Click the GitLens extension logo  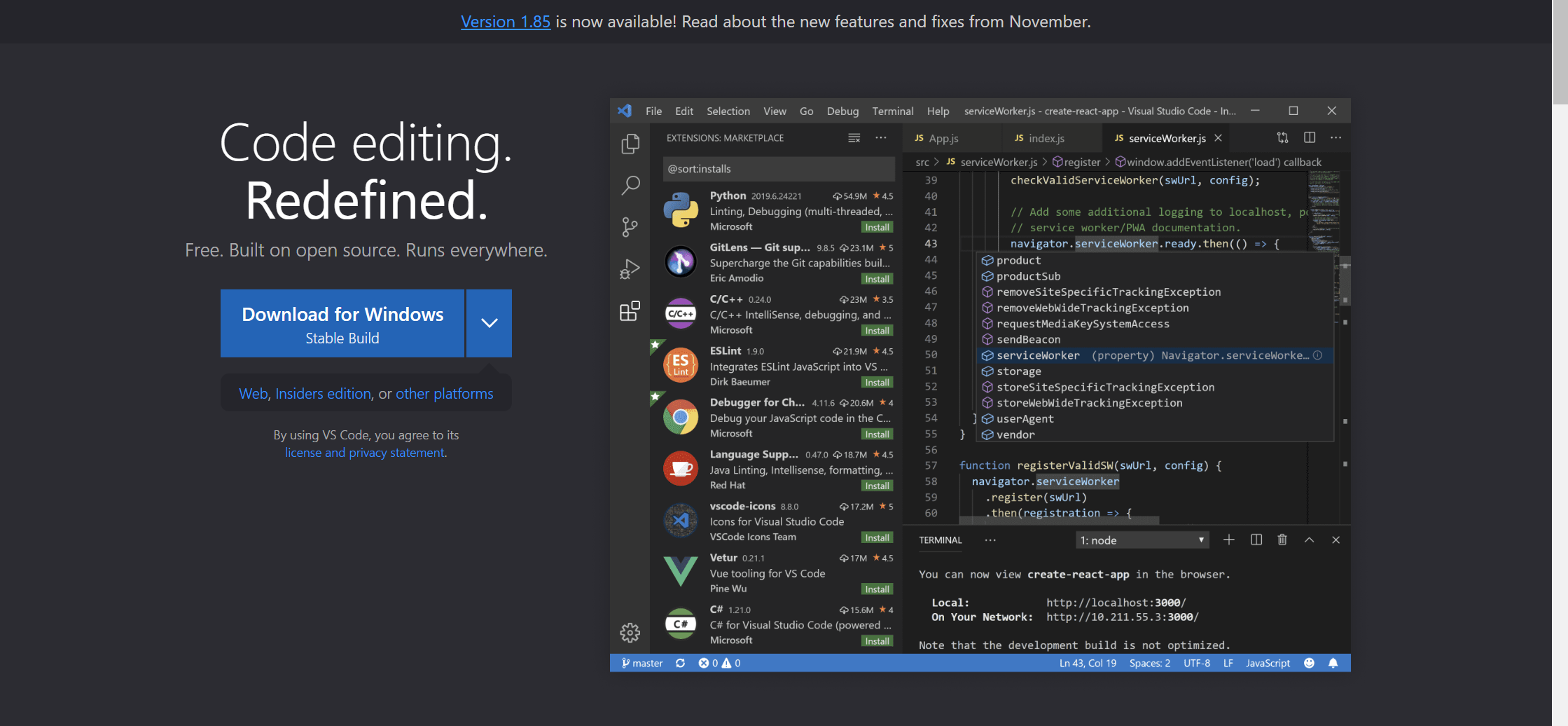tap(681, 262)
